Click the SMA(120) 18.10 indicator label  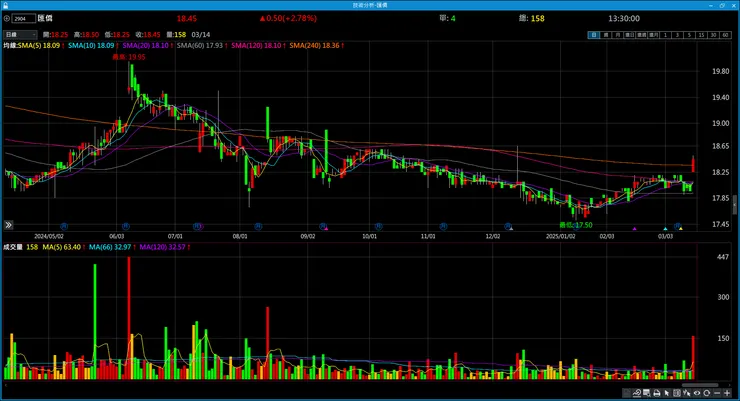click(x=256, y=45)
